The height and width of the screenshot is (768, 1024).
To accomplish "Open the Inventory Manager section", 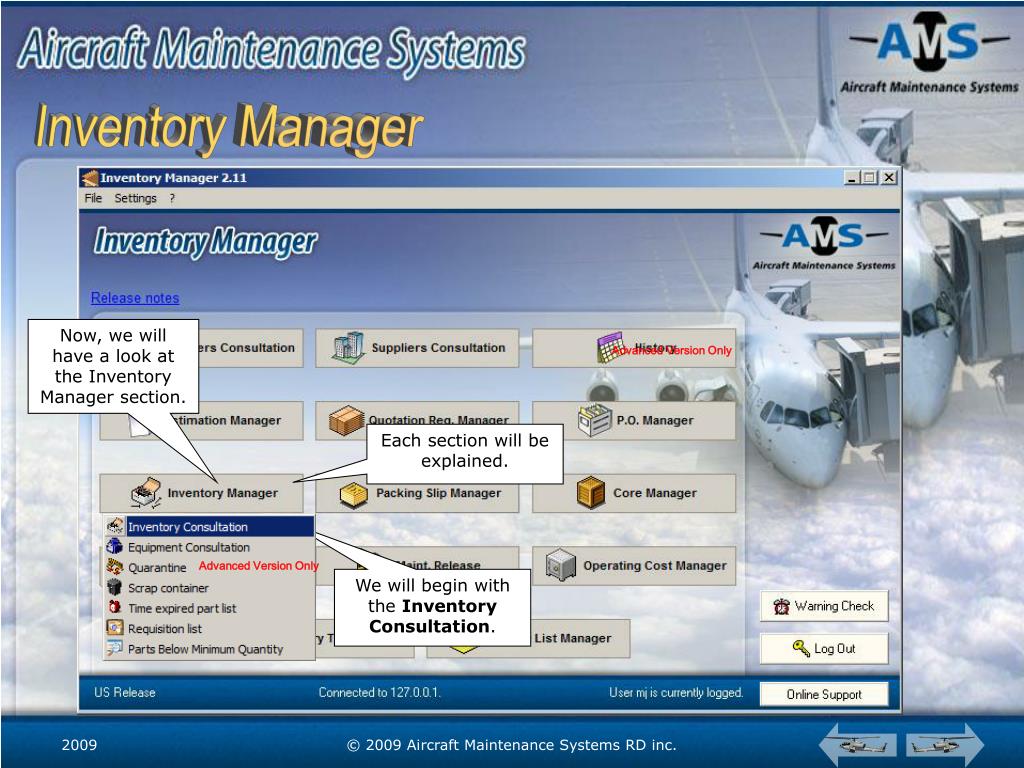I will tap(201, 493).
